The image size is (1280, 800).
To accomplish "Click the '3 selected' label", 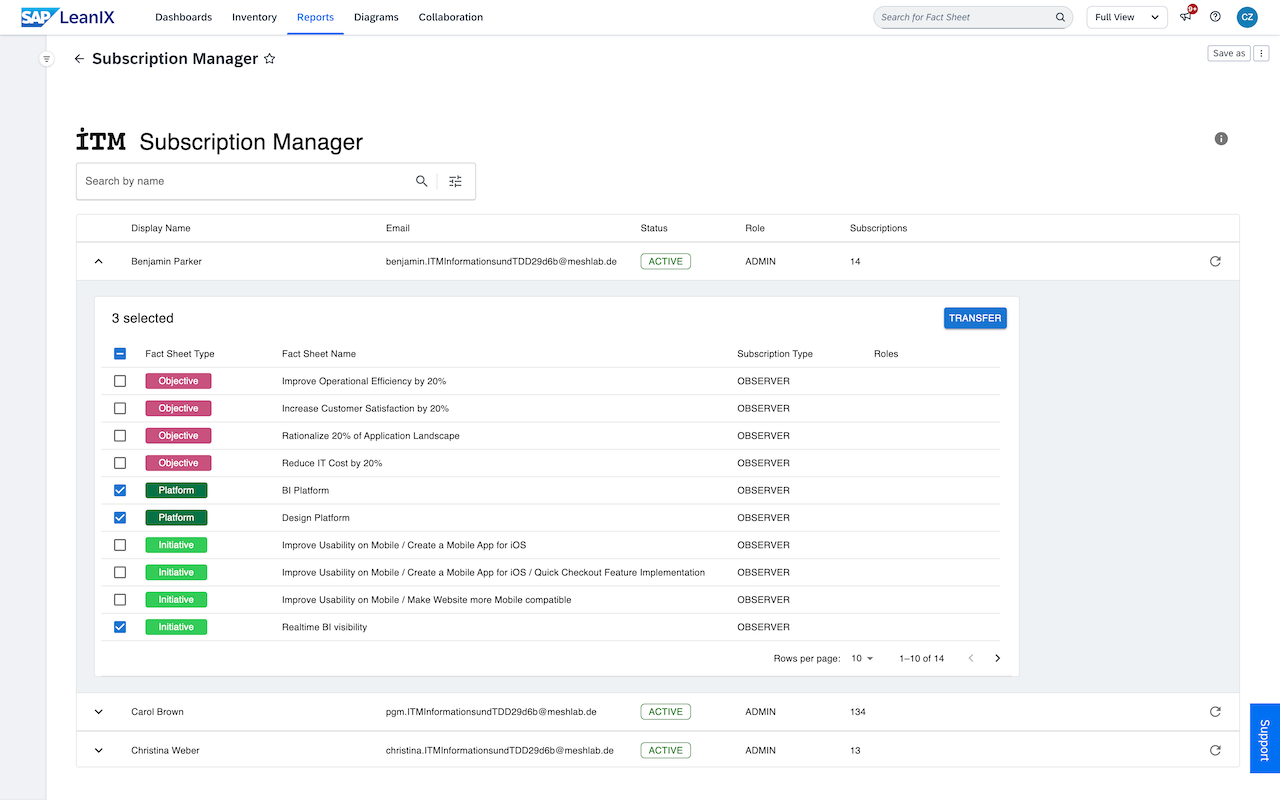I will (143, 318).
